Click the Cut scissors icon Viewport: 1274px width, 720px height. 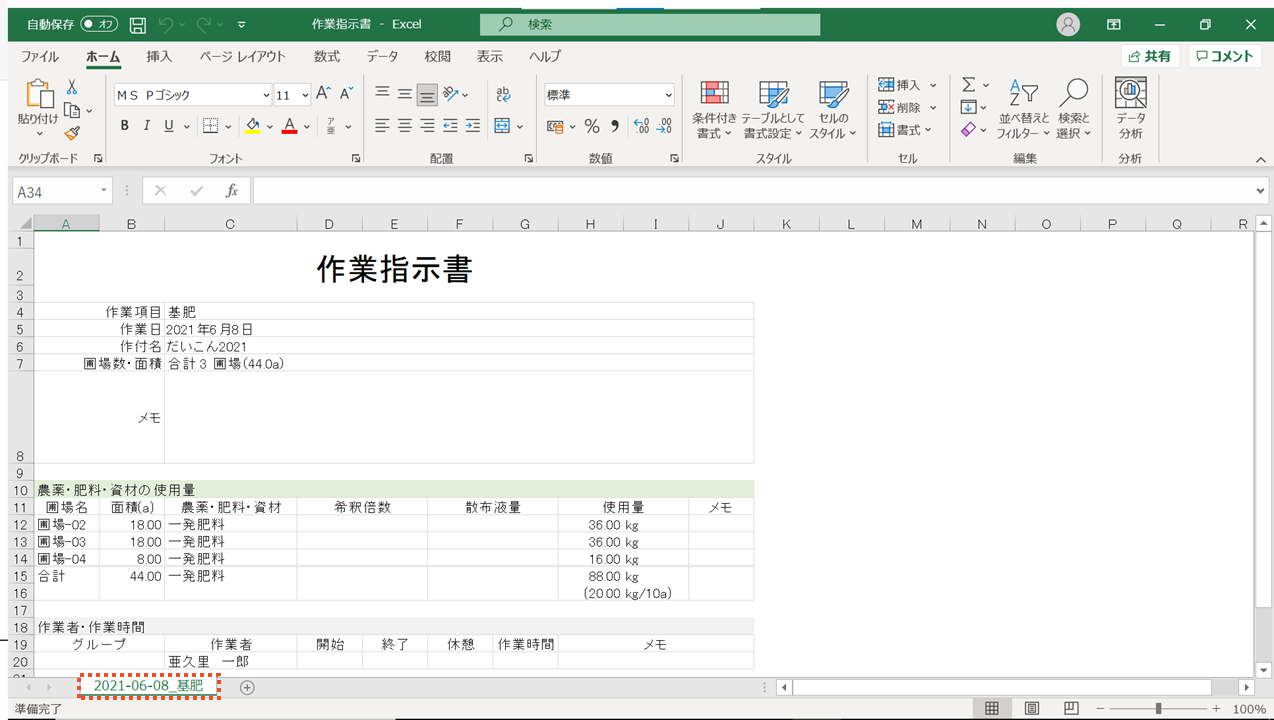pyautogui.click(x=72, y=88)
